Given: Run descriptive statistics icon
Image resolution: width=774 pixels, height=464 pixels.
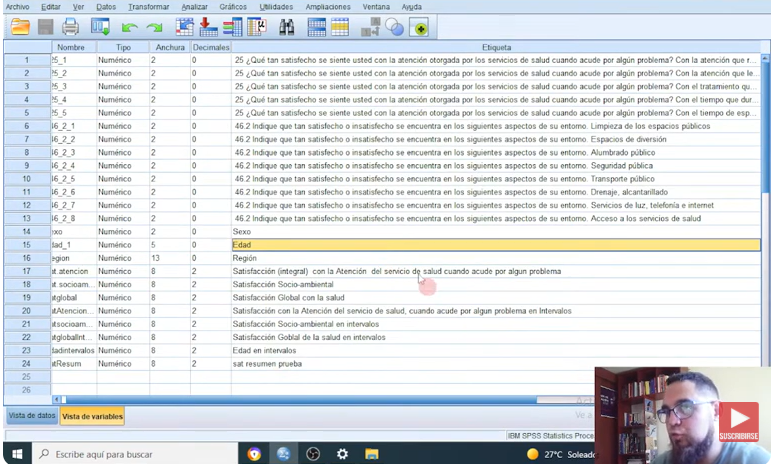Looking at the screenshot, I should tap(257, 27).
